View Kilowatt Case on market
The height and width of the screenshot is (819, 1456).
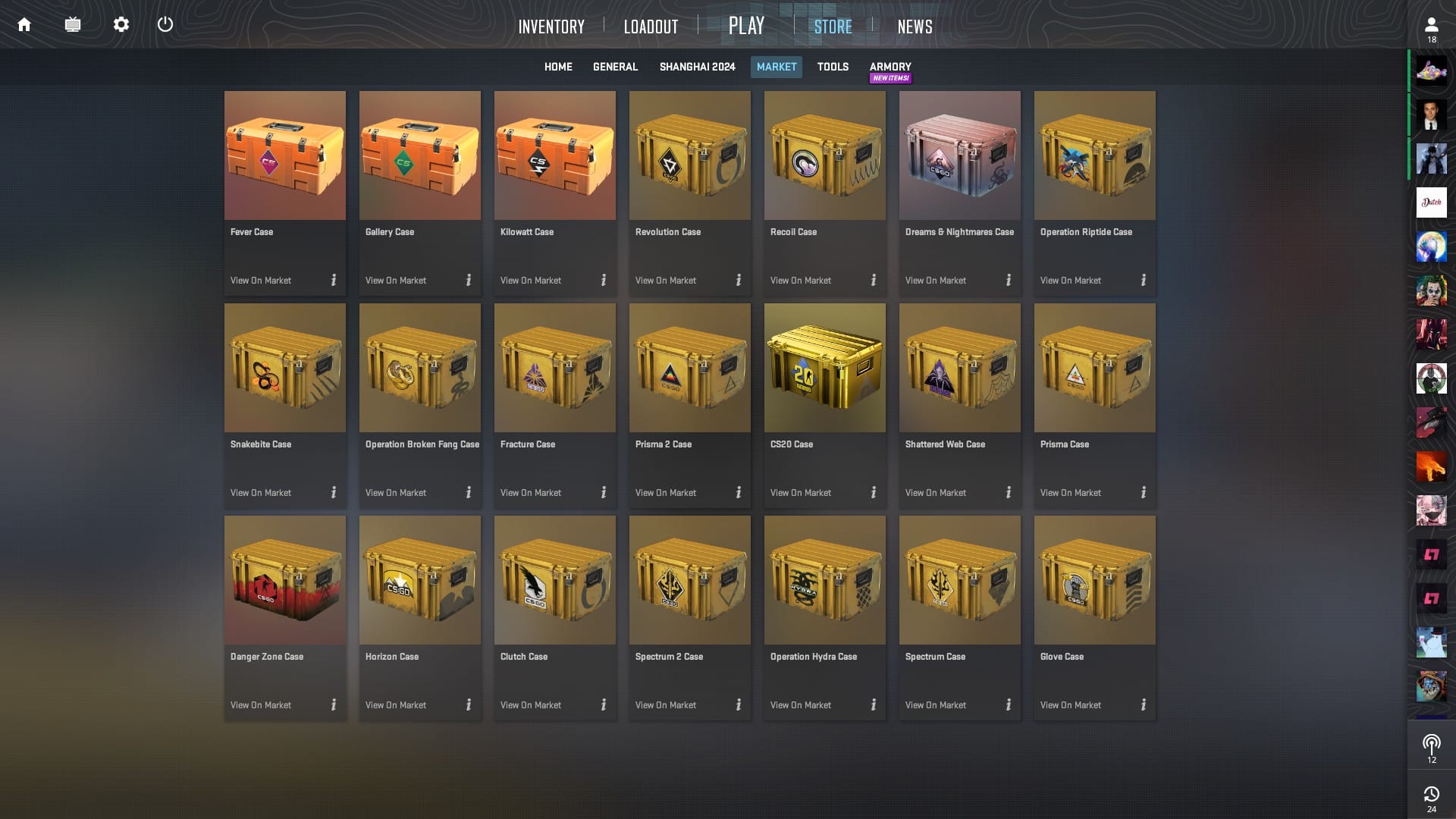point(531,281)
